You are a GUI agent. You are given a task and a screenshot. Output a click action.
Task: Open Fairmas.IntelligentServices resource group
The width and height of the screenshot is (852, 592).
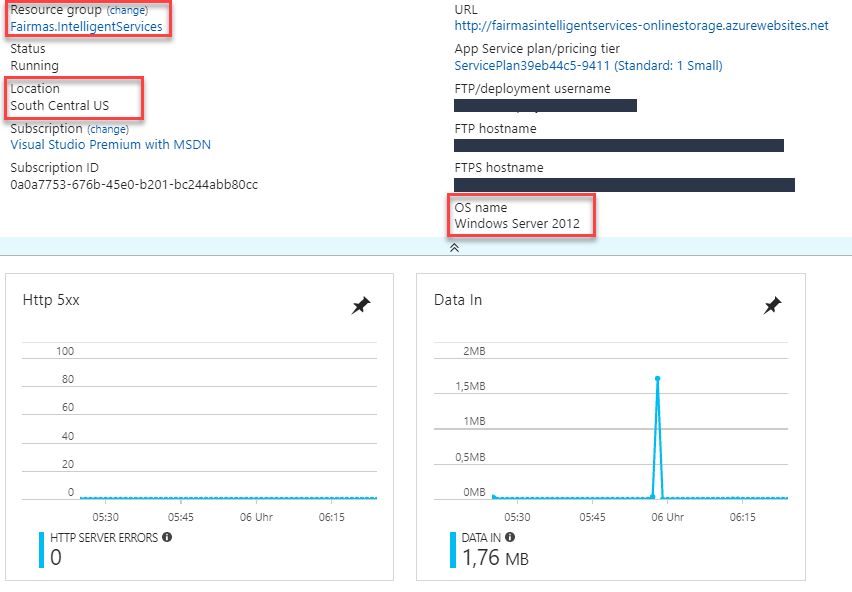86,27
